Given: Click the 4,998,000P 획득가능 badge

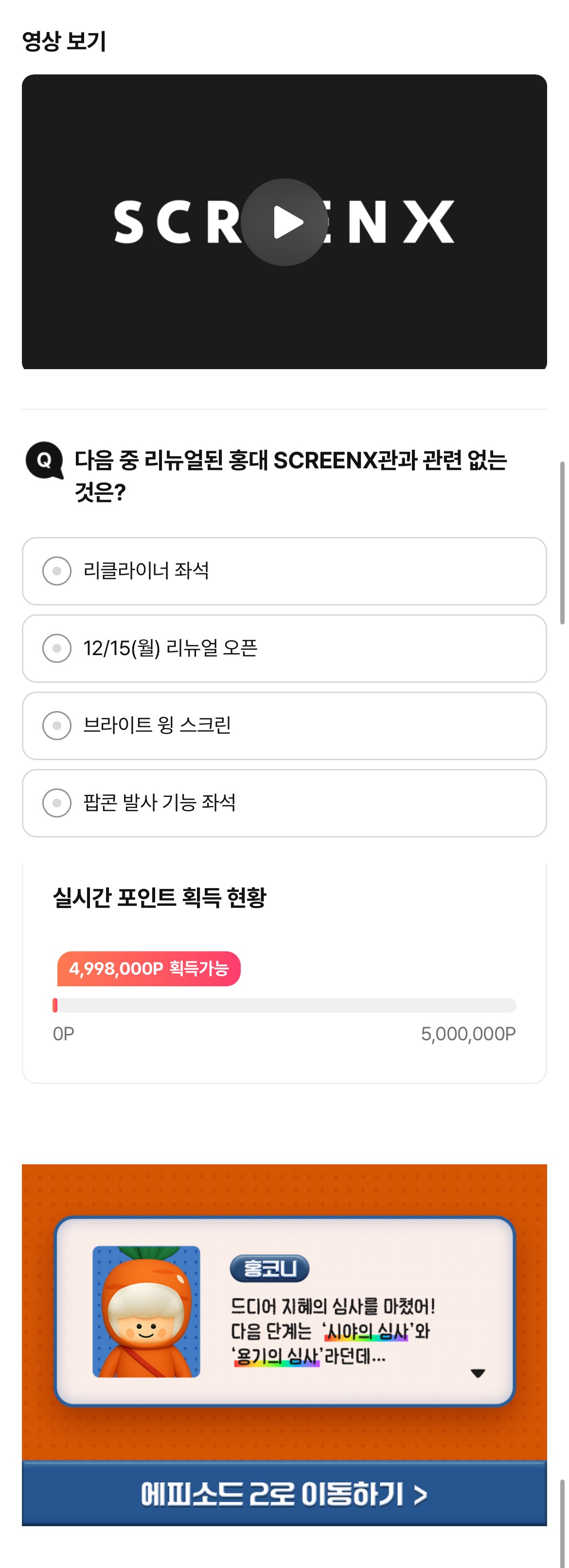Looking at the screenshot, I should [148, 968].
